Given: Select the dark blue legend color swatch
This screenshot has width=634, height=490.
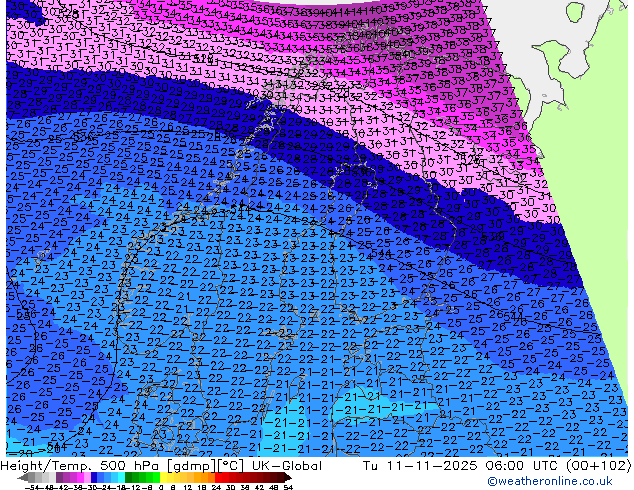Looking at the screenshot, I should [x=94, y=478].
